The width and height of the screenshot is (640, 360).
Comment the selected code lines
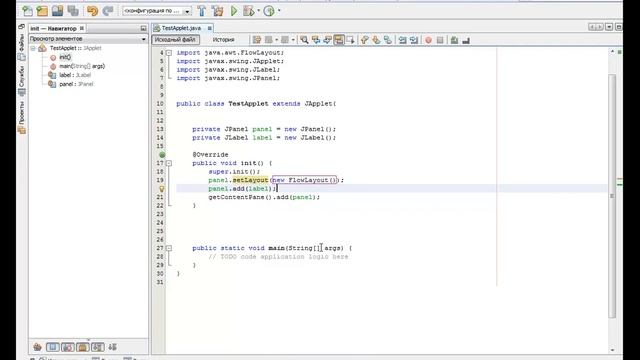(x=454, y=40)
